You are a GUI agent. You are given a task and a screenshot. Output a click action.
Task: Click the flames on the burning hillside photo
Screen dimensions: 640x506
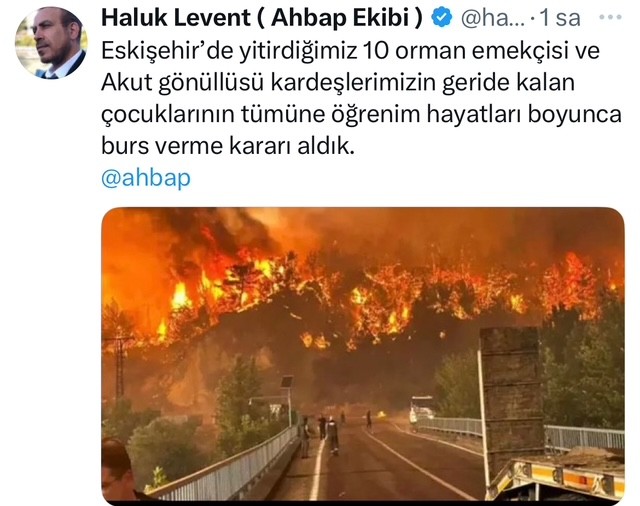(367, 294)
